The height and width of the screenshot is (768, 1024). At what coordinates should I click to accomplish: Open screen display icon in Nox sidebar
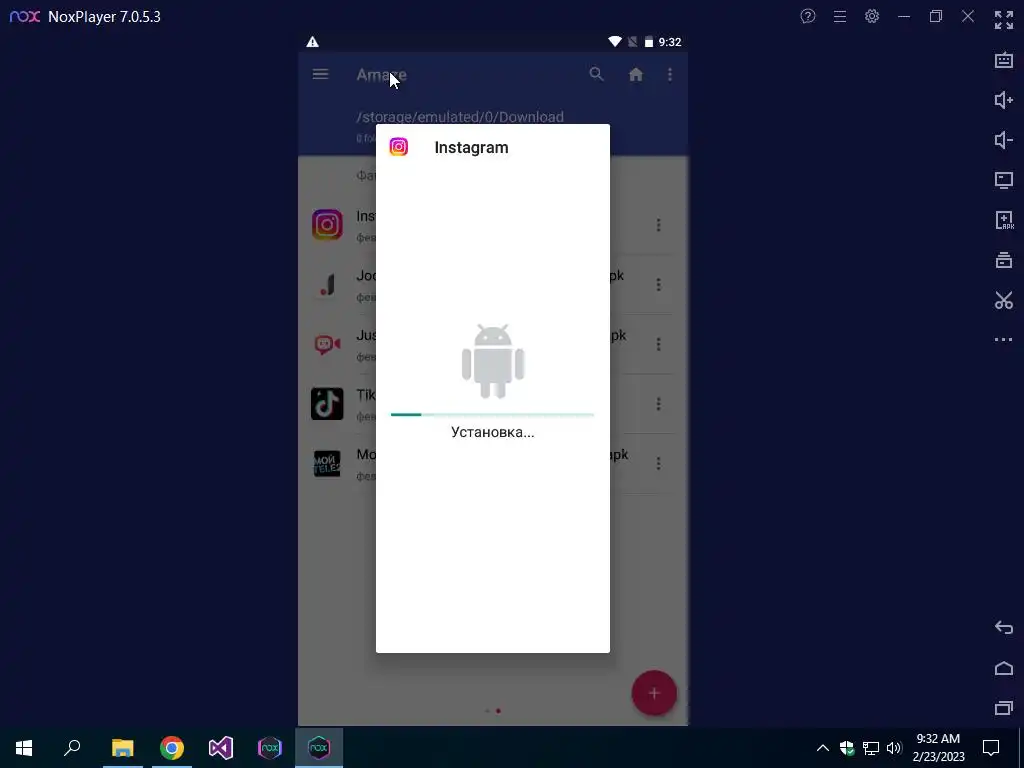tap(1004, 180)
